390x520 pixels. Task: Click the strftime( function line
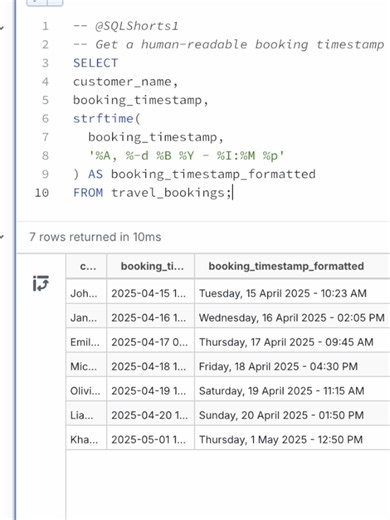tap(107, 118)
